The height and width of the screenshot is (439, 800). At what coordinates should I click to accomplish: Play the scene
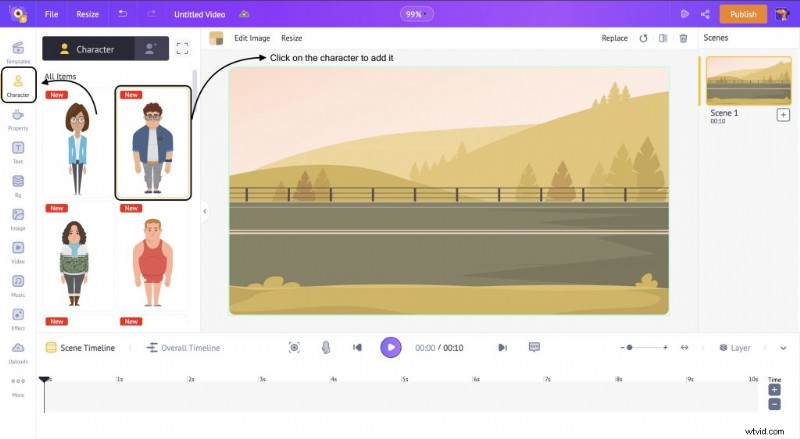[x=391, y=348]
